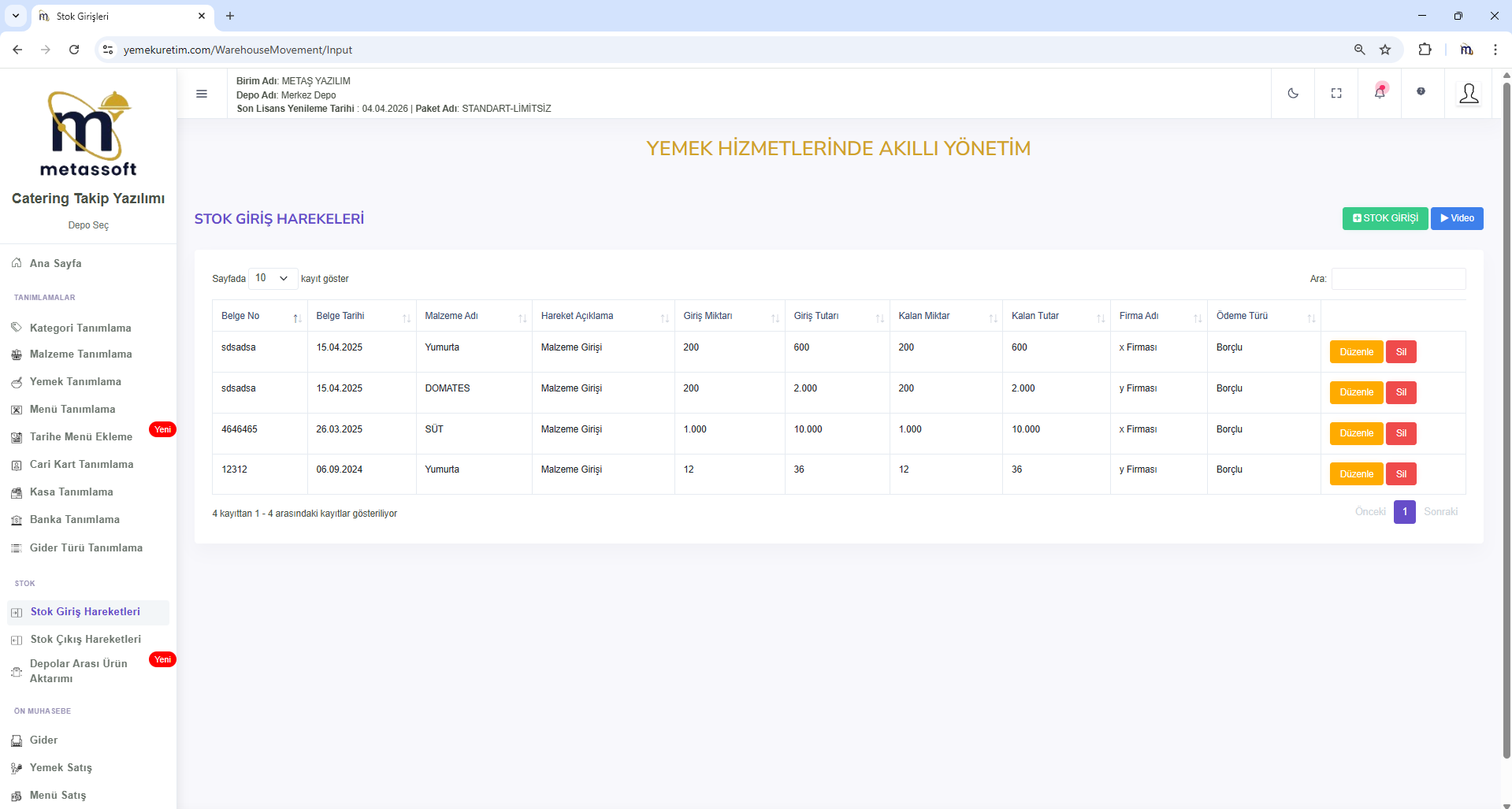Open browser zoom magnifier icon
The image size is (1512, 809).
tap(1359, 50)
